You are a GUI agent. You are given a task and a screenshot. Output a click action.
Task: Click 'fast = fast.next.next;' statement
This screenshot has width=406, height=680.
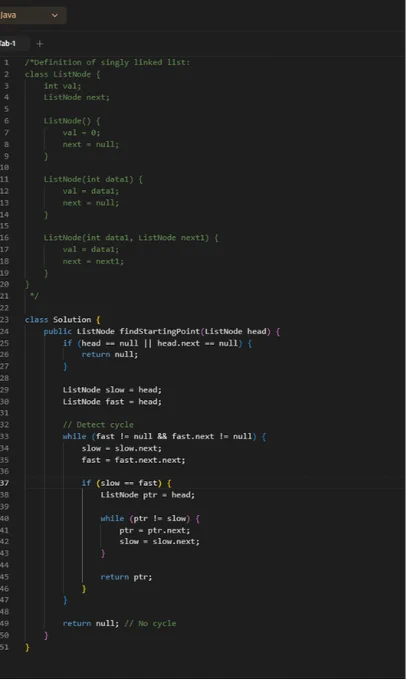tap(133, 460)
